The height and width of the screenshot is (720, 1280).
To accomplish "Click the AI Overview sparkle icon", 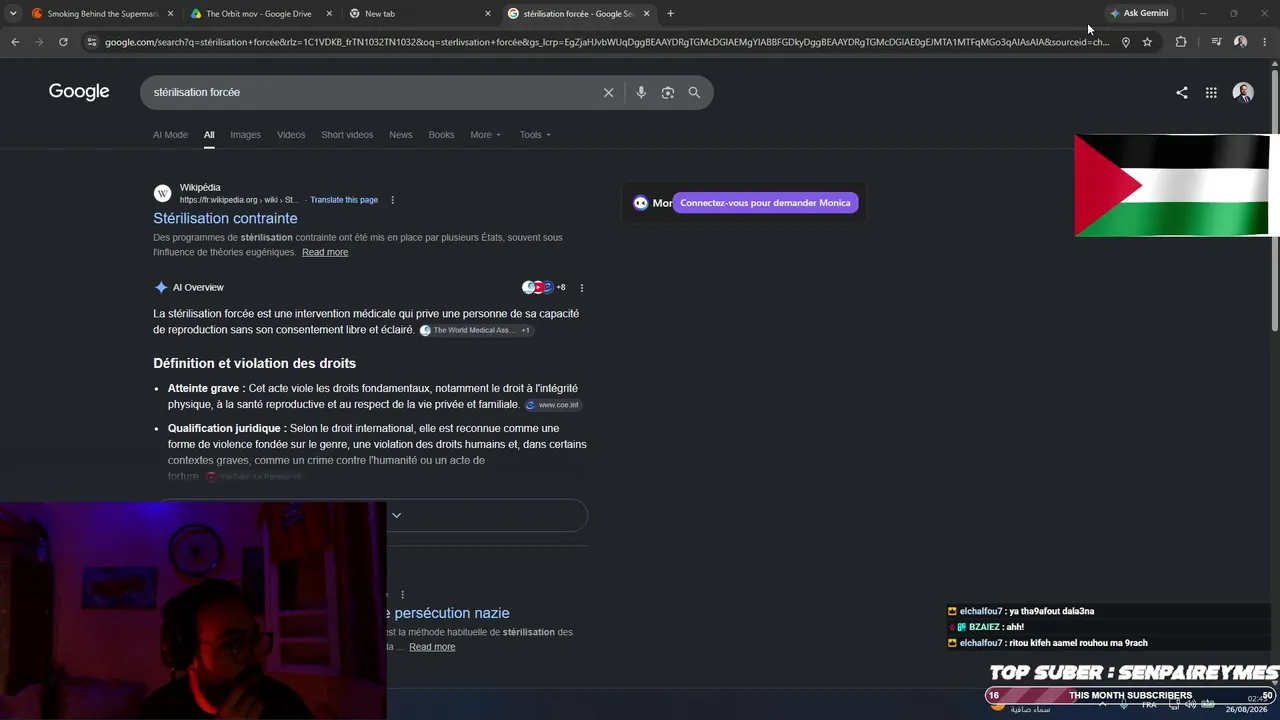I will point(161,288).
